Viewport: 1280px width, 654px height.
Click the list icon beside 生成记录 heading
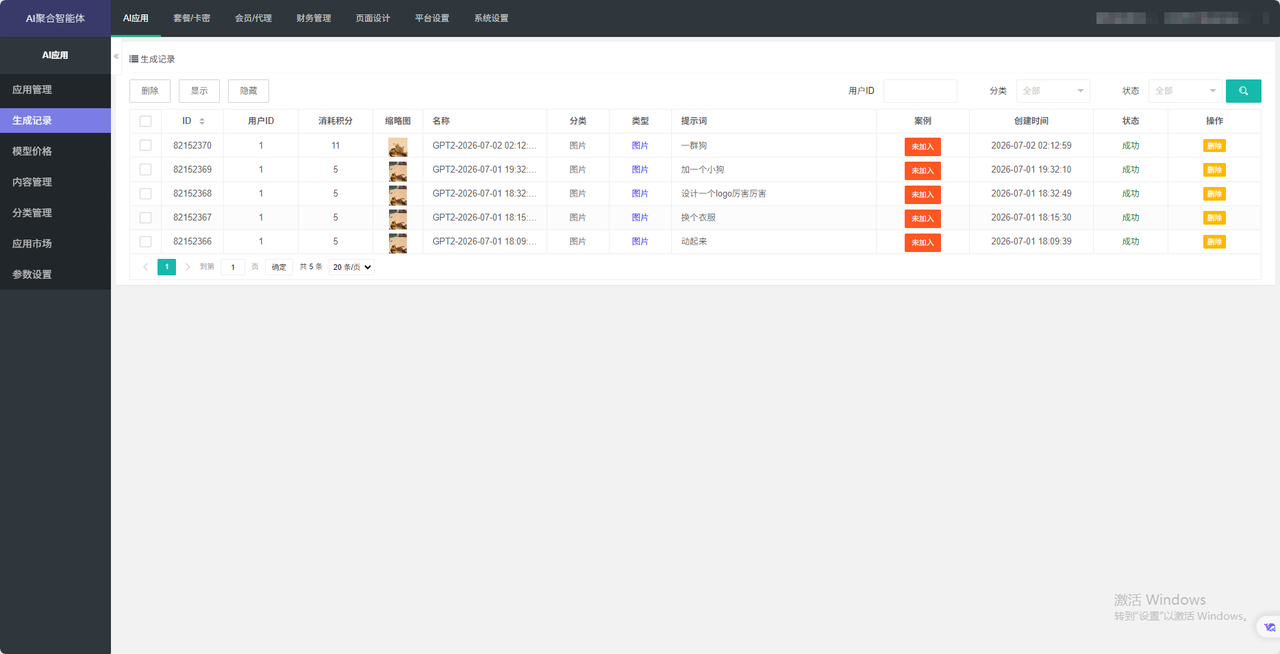click(134, 59)
